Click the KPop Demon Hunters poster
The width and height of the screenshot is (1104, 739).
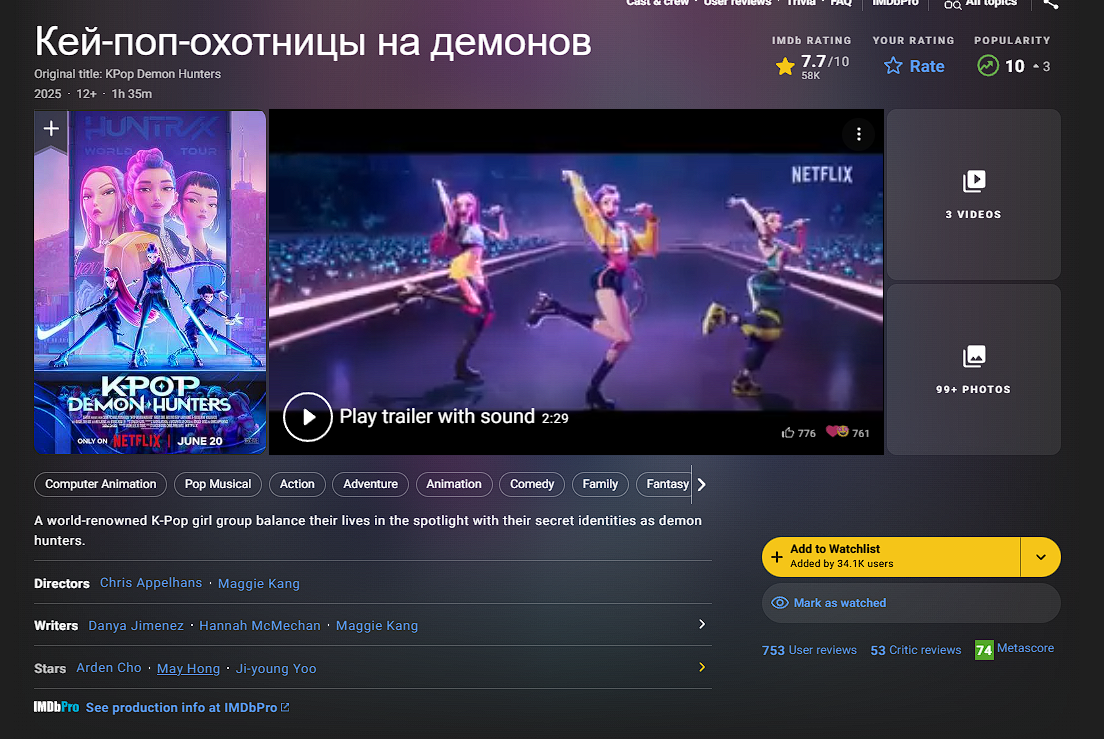pos(150,282)
